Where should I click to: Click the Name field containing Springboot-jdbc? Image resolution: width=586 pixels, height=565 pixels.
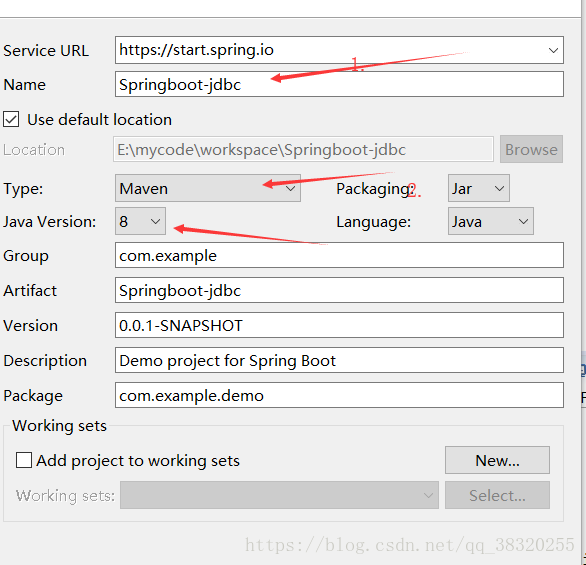coord(339,84)
